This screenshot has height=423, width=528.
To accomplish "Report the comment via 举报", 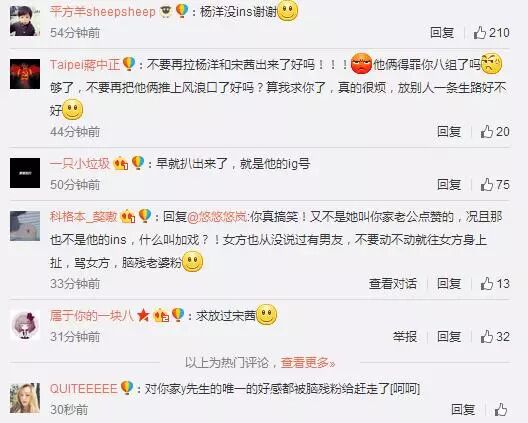I will pos(405,336).
